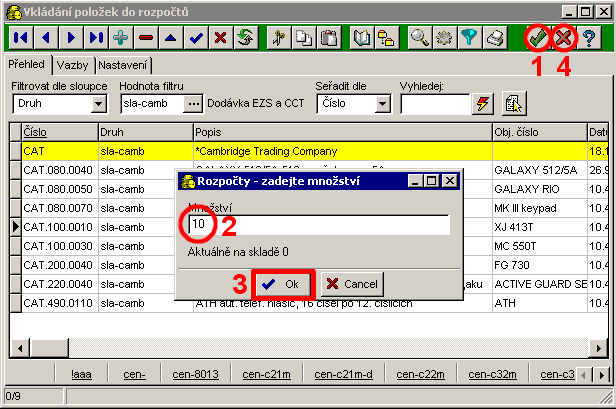The image size is (616, 409).
Task: Click the Množství quantity input field
Action: (320, 224)
